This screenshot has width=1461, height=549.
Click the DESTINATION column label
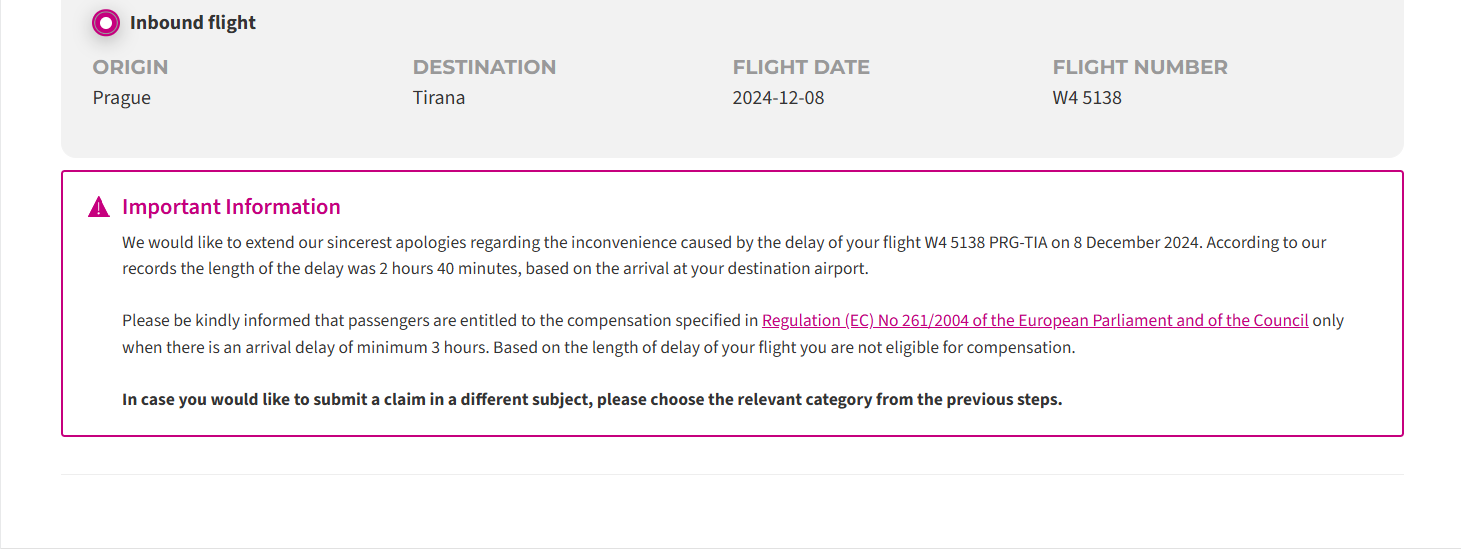(x=484, y=67)
